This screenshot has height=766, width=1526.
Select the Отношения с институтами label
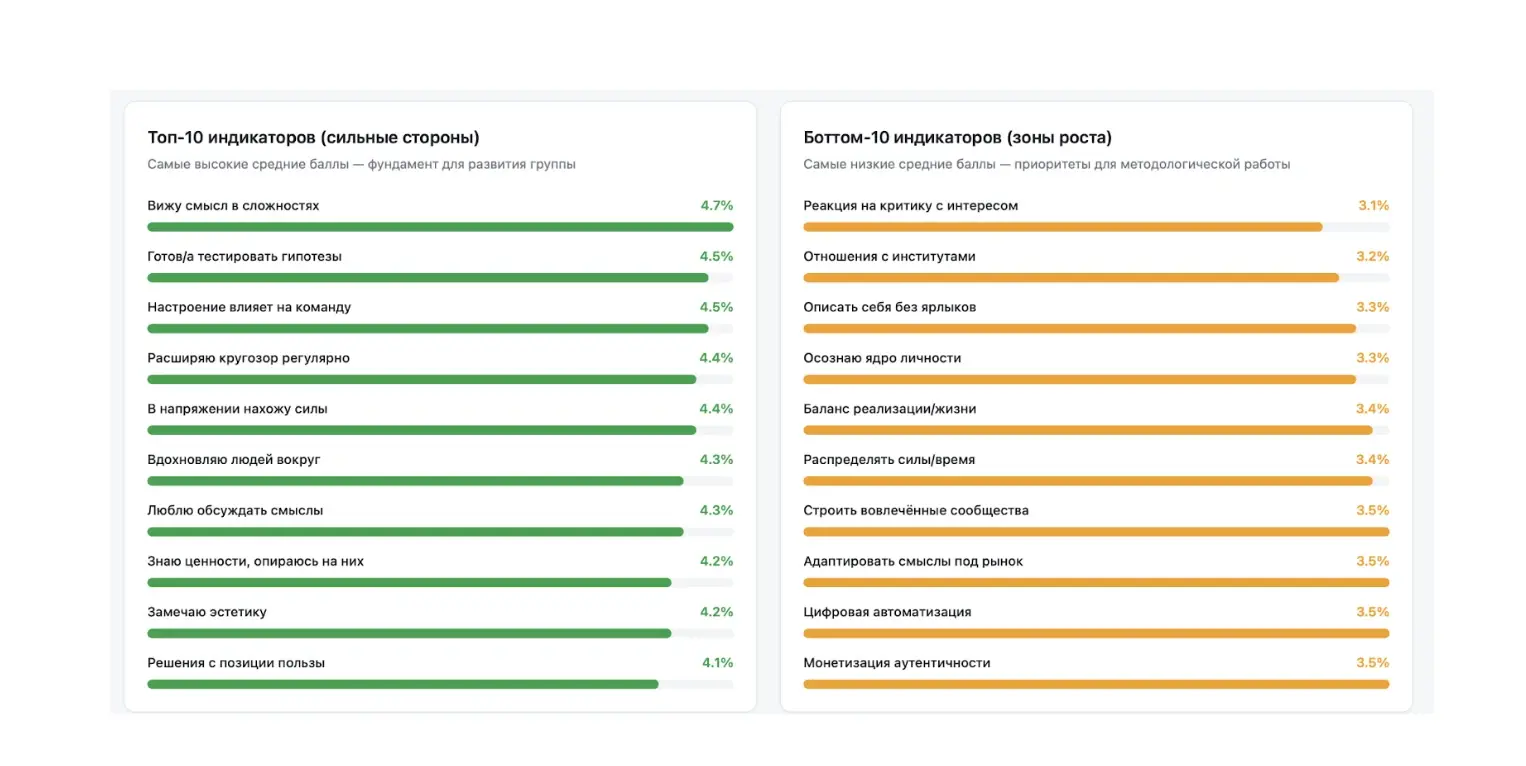coord(889,256)
